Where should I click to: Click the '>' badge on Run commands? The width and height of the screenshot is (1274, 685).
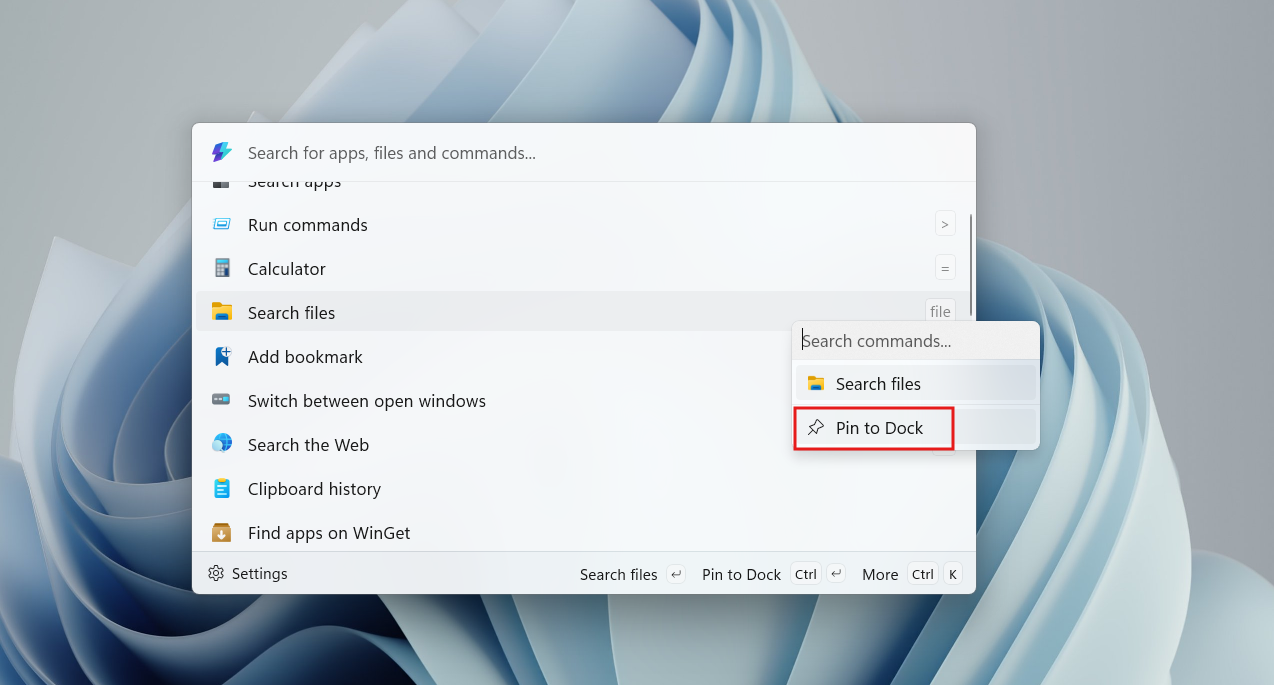(x=945, y=223)
